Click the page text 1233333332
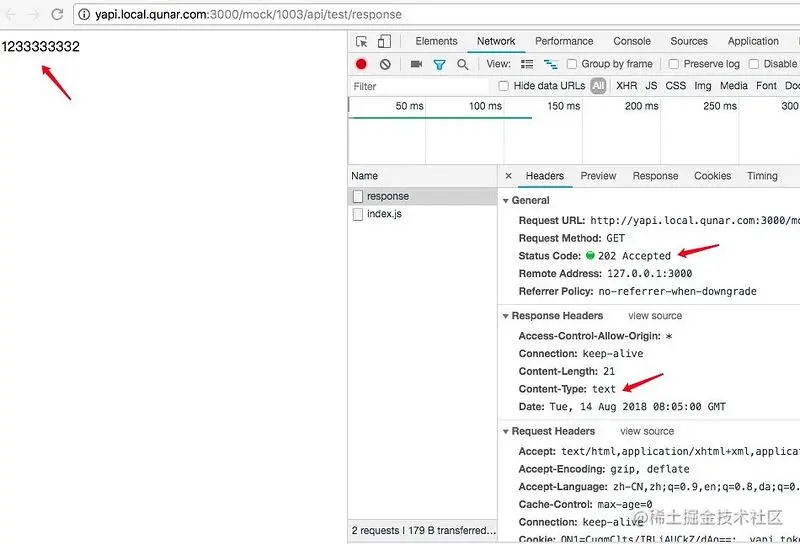This screenshot has height=544, width=800. click(40, 46)
